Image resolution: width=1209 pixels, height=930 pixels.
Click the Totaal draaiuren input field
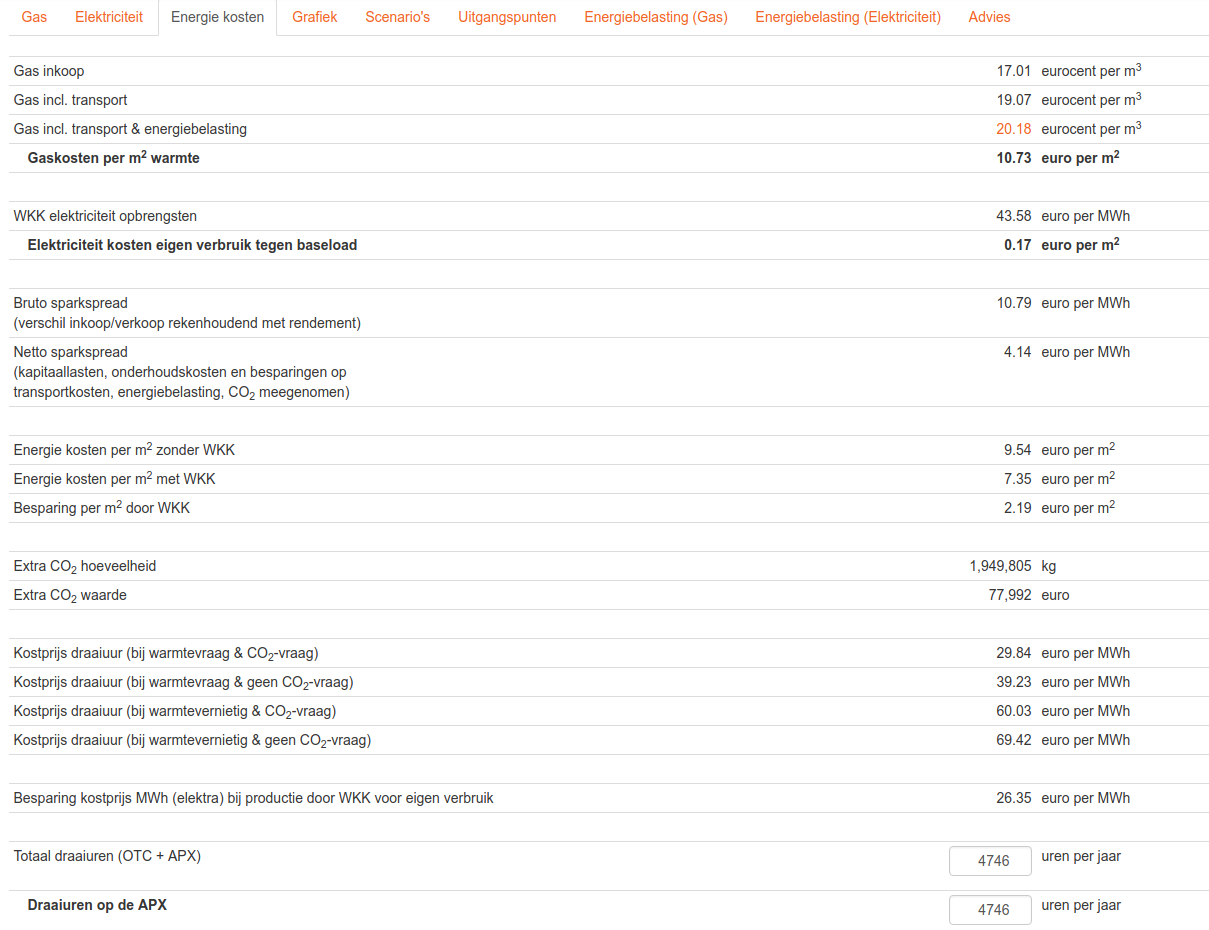[989, 861]
